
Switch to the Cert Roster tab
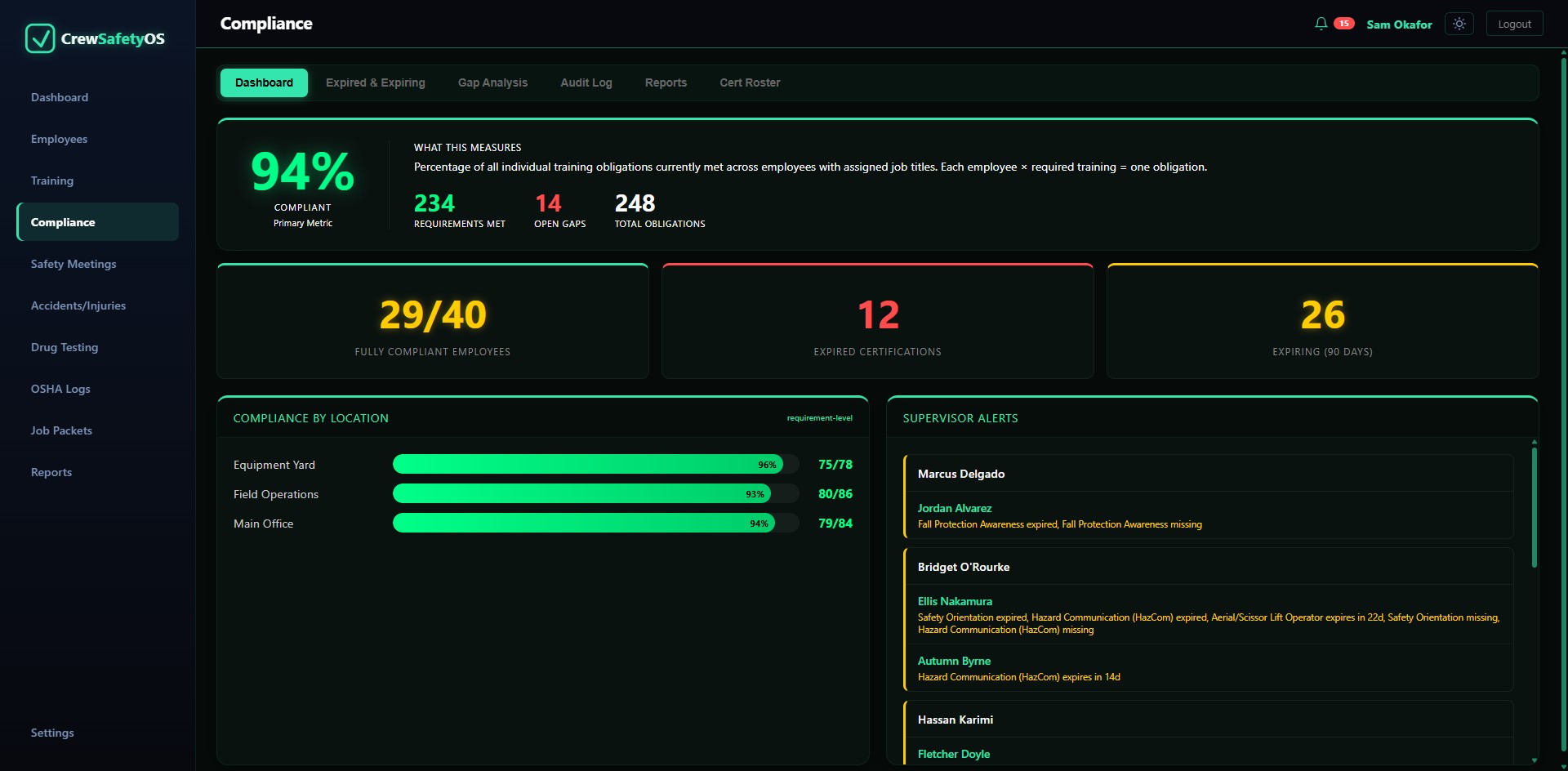click(x=750, y=82)
